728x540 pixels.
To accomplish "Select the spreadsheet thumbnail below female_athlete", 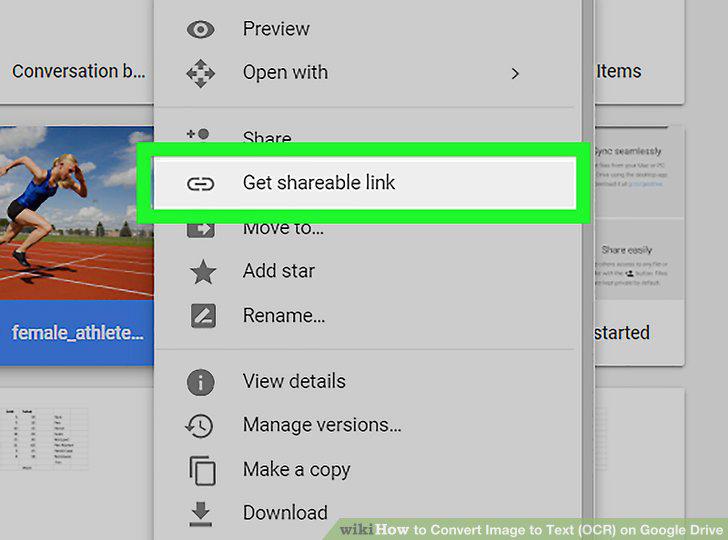I will [45, 439].
